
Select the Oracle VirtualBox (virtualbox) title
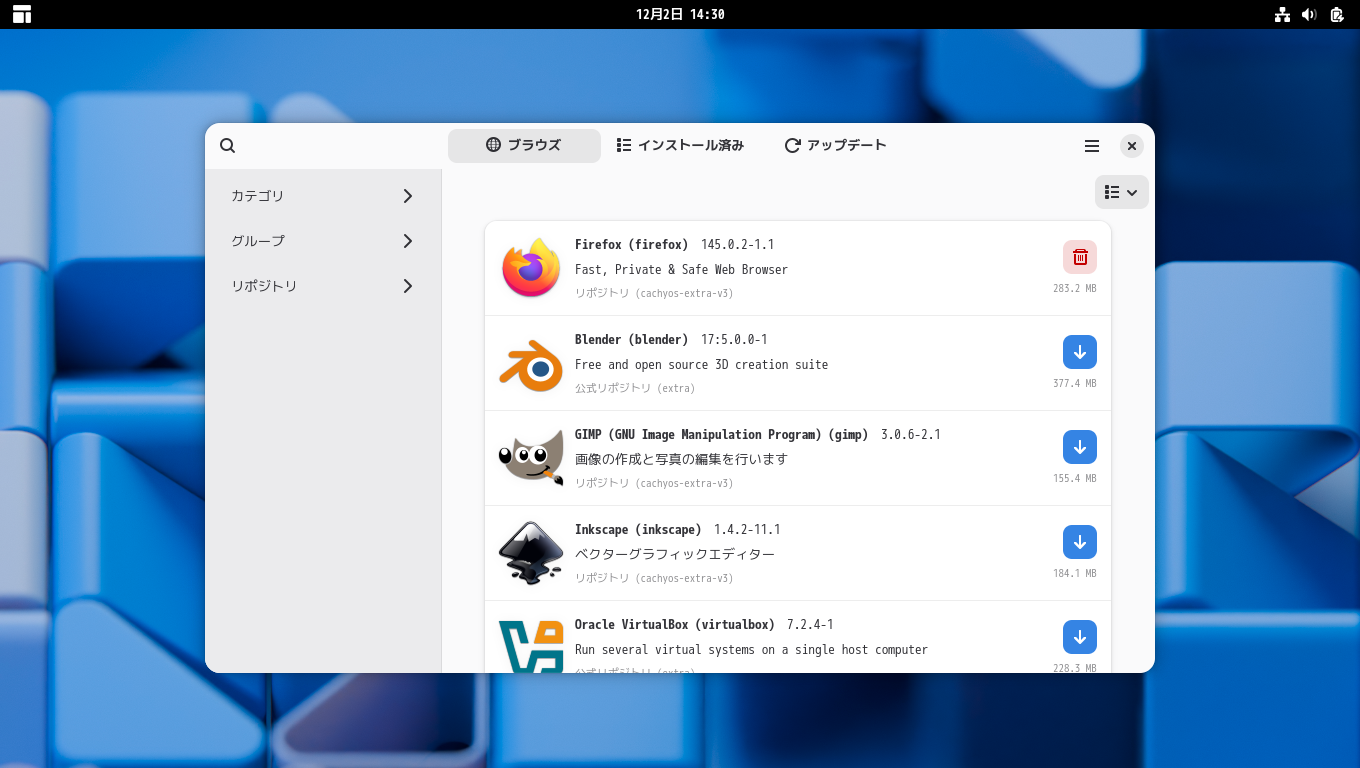675,625
